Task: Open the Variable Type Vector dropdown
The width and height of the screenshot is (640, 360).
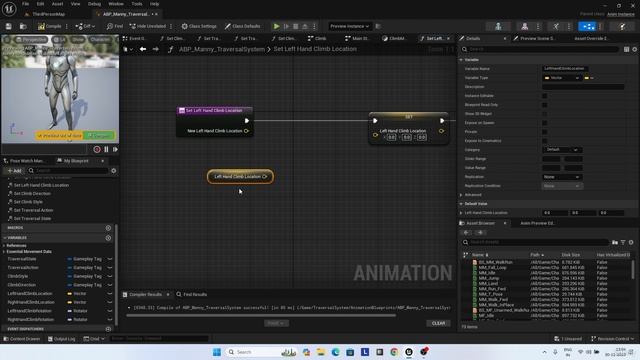Action: point(562,78)
